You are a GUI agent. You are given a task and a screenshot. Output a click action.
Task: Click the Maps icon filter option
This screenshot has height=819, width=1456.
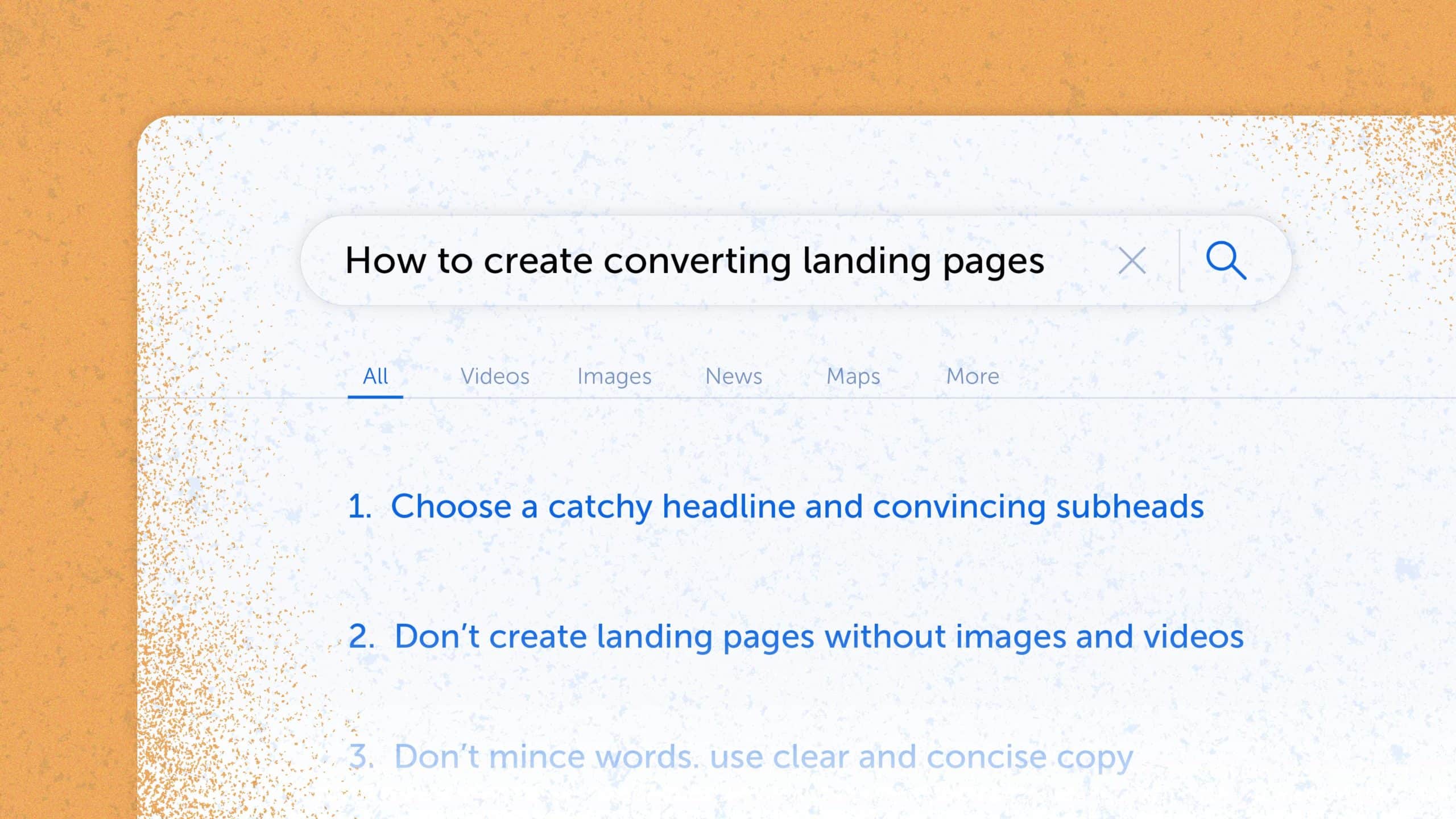[853, 375]
